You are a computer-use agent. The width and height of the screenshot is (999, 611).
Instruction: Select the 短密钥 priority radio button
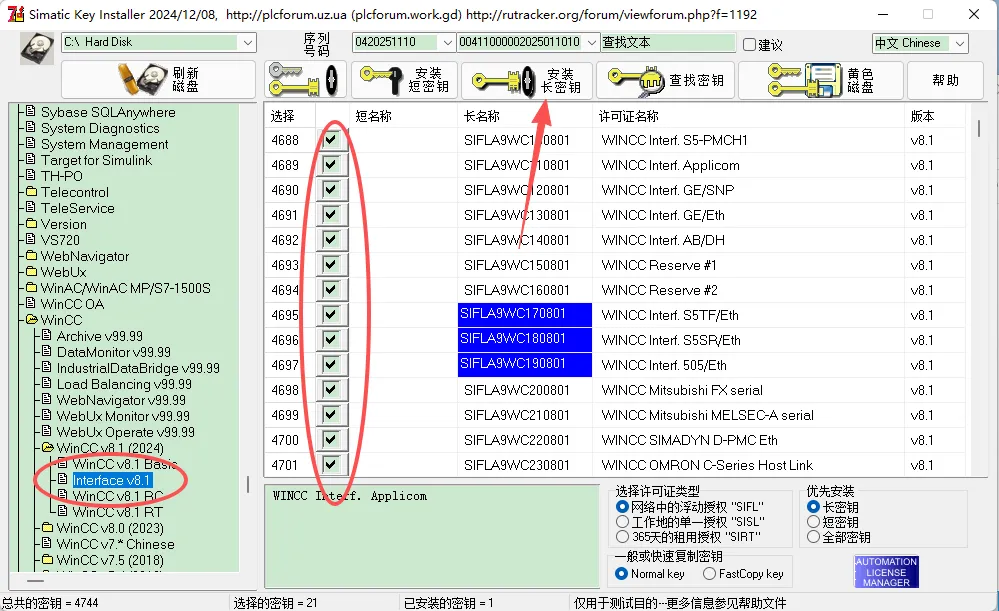click(813, 522)
